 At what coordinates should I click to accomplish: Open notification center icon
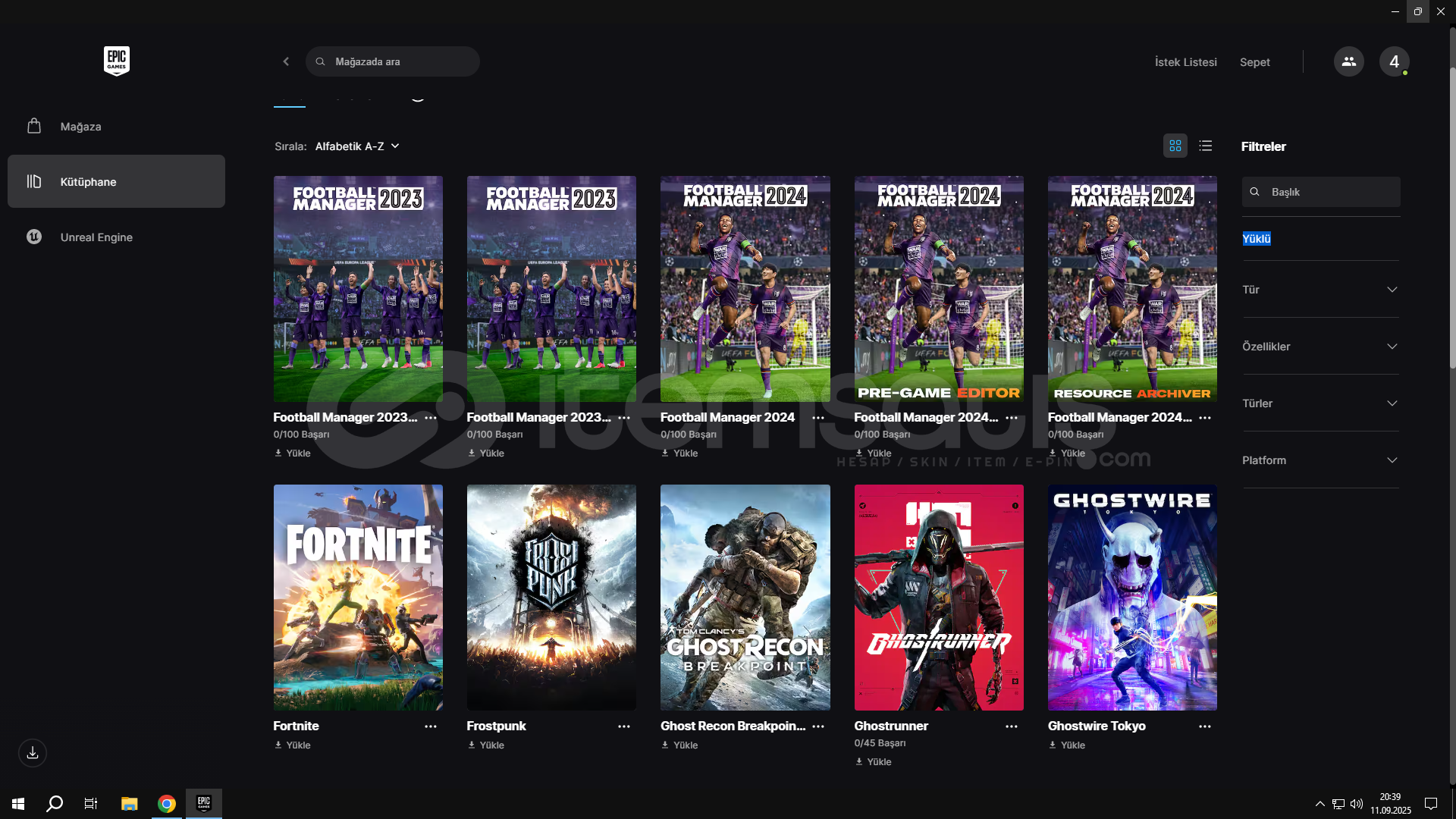1431,804
